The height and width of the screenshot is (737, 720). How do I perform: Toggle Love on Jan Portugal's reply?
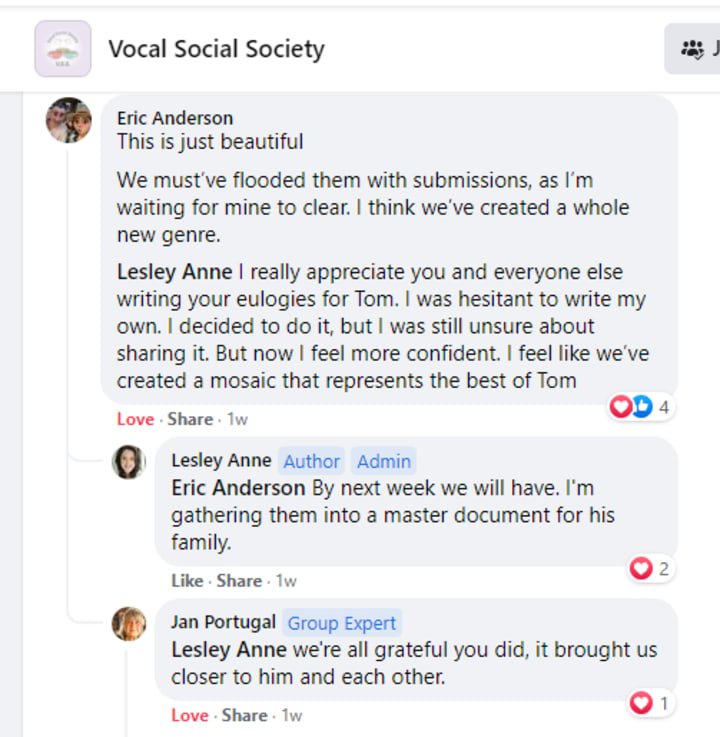tap(189, 715)
